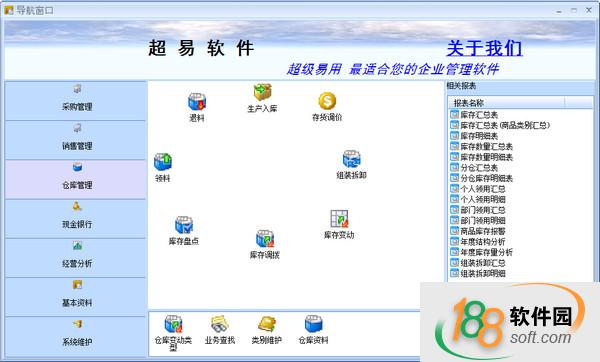The height and width of the screenshot is (362, 600).
Task: Open the 仓库变动类型 icon
Action: tap(173, 324)
